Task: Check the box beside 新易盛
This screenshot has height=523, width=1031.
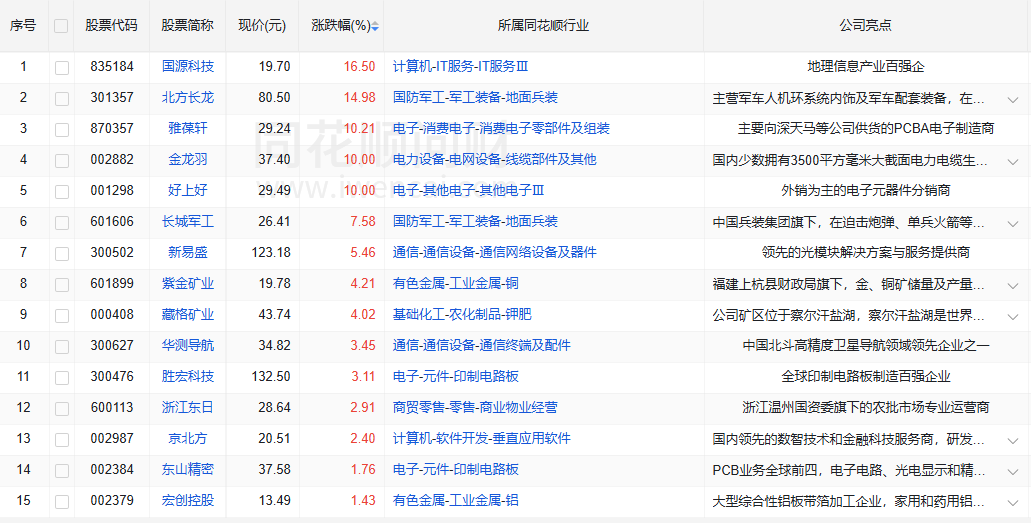Action: pos(62,253)
